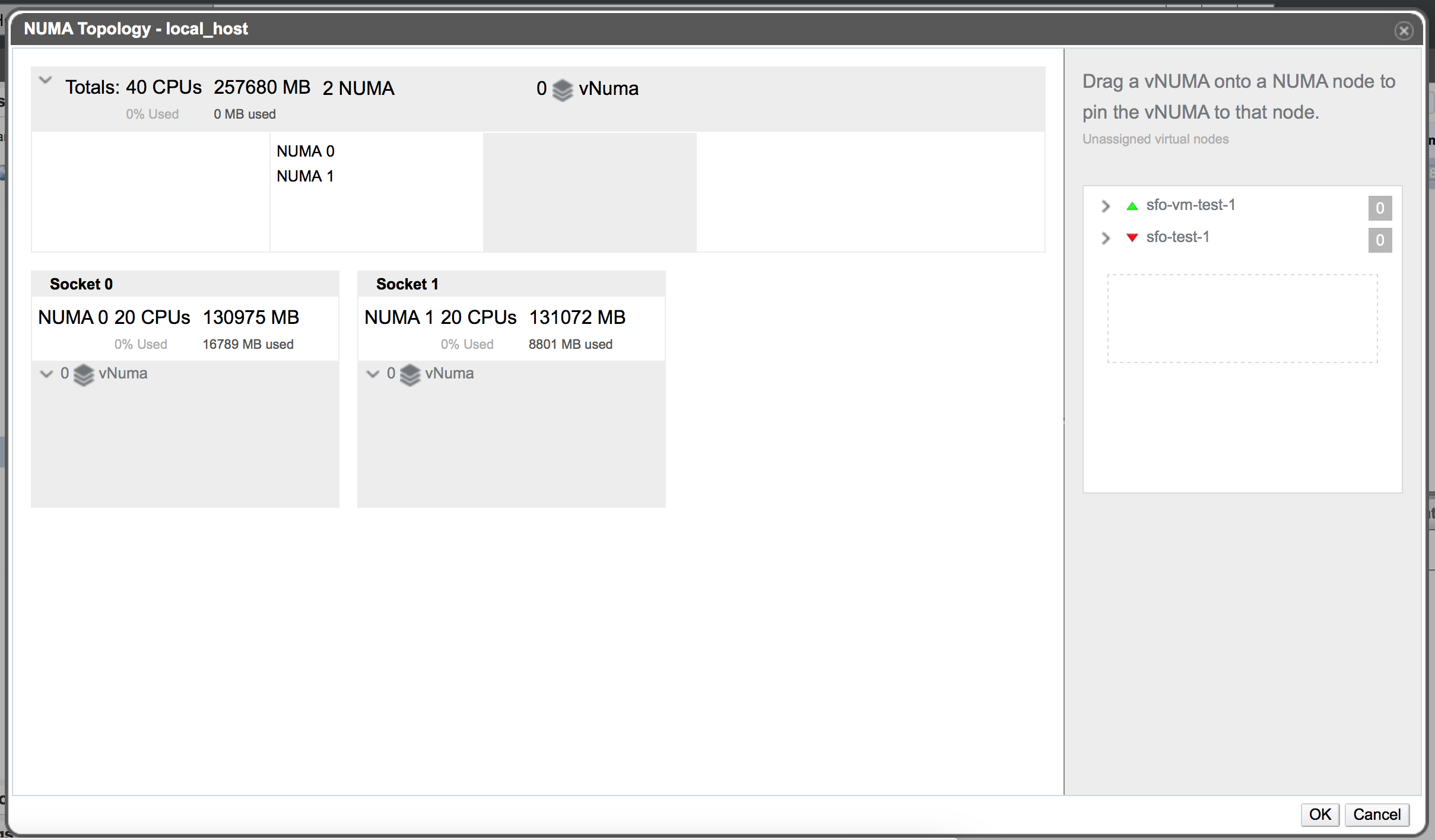Expand the sfo-test-1 virtual machine node

[1105, 238]
